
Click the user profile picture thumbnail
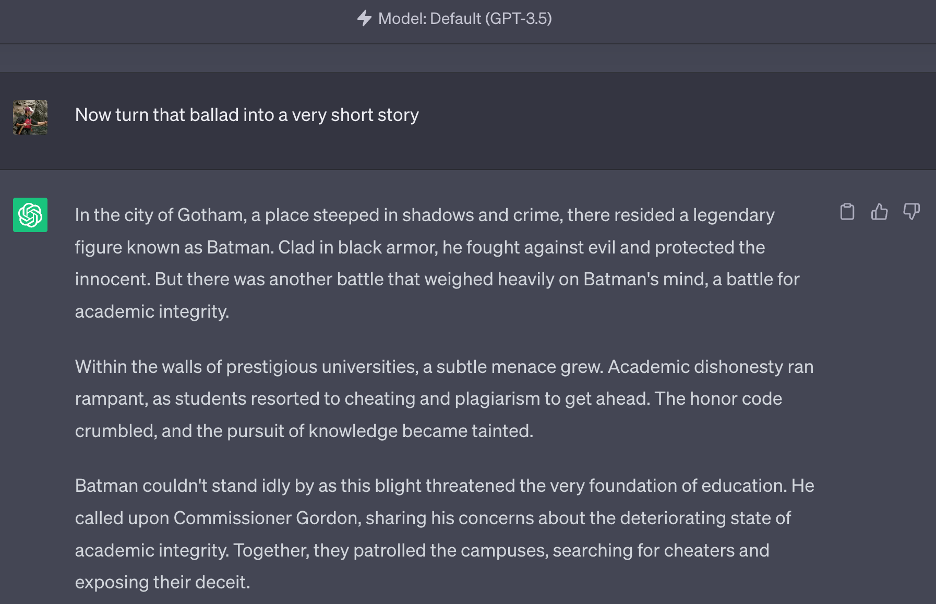pyautogui.click(x=30, y=117)
